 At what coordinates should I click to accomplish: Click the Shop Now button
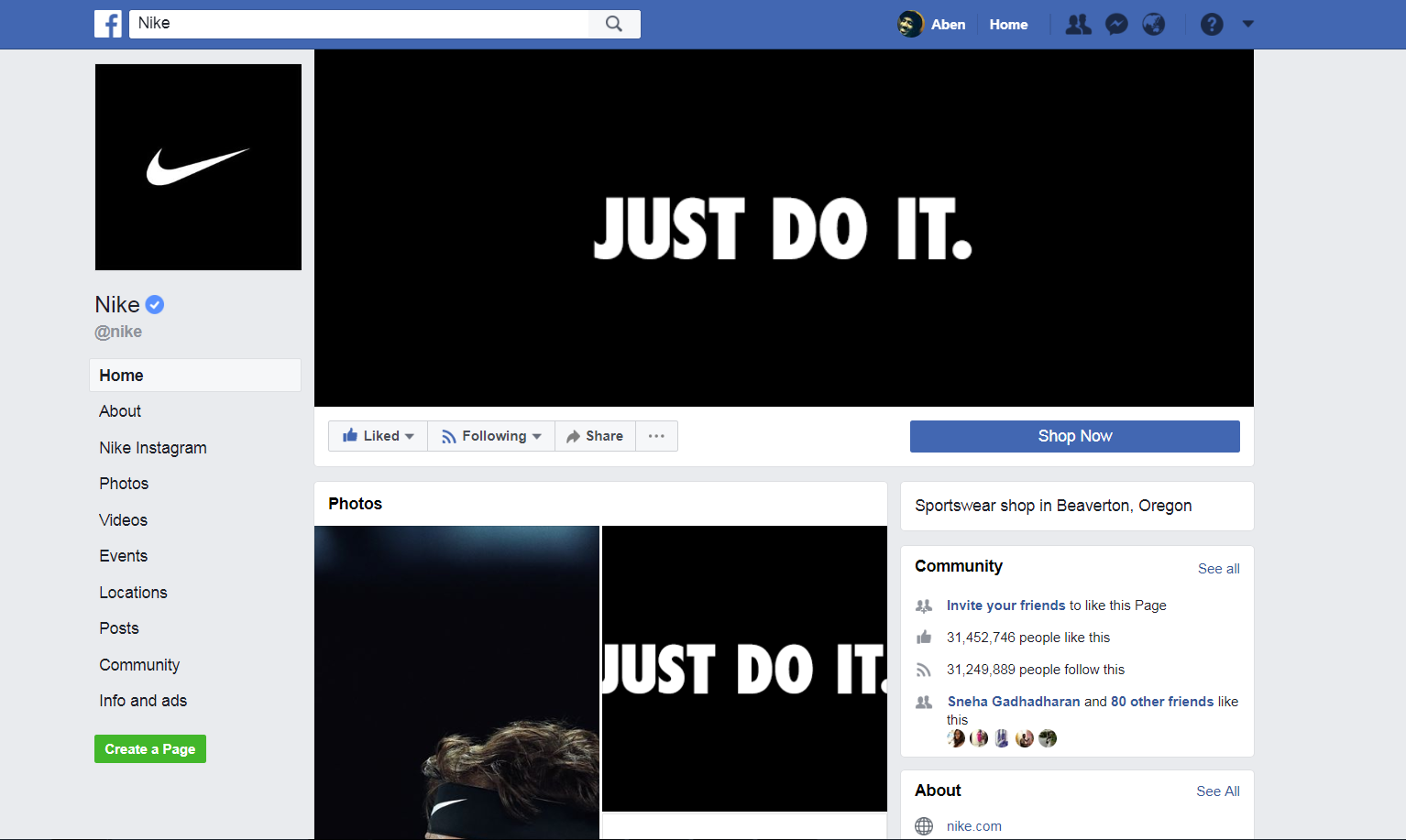coord(1074,436)
